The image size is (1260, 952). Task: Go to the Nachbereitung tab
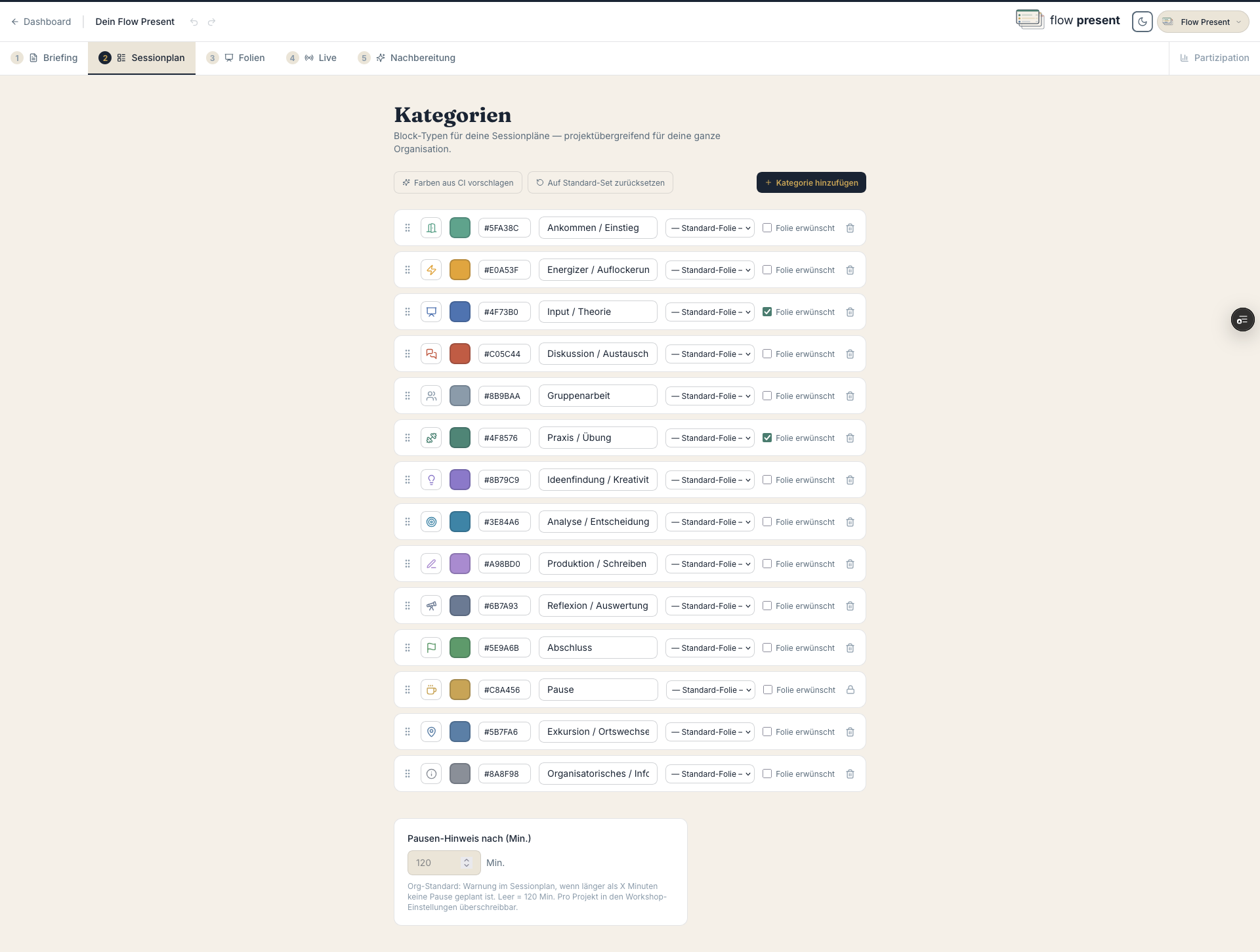407,58
